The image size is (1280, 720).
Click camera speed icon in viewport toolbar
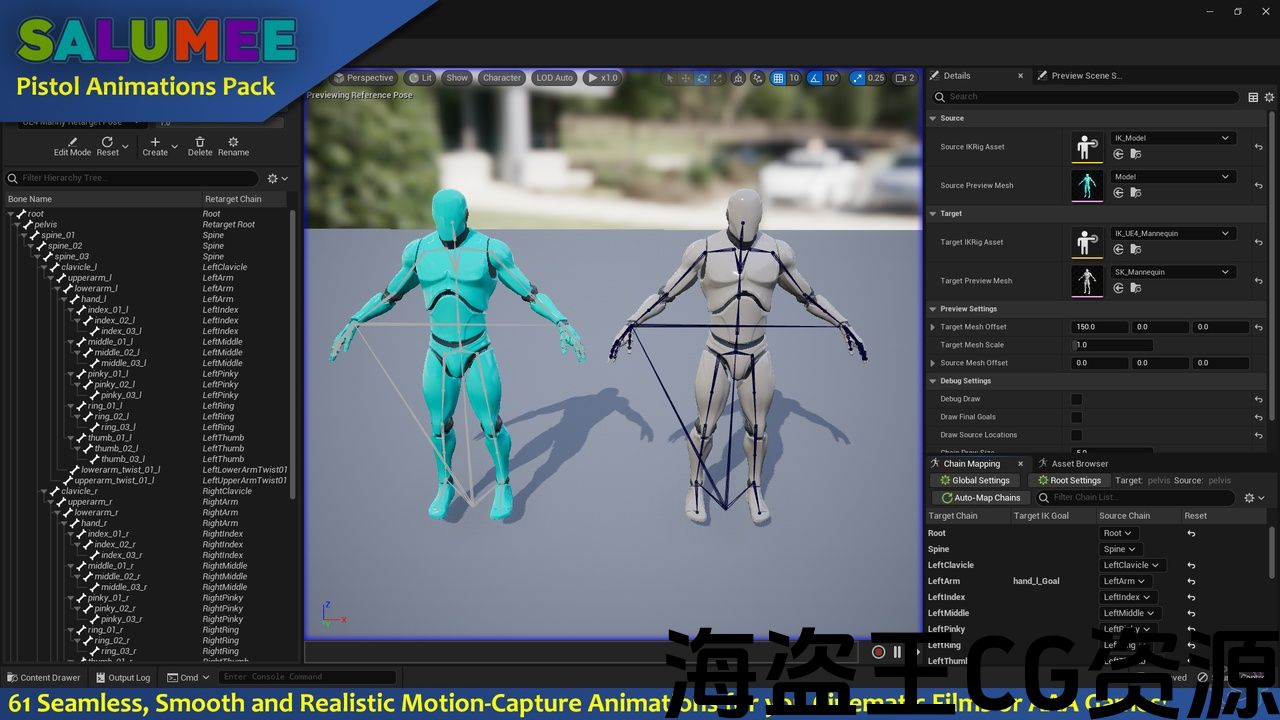click(x=901, y=78)
